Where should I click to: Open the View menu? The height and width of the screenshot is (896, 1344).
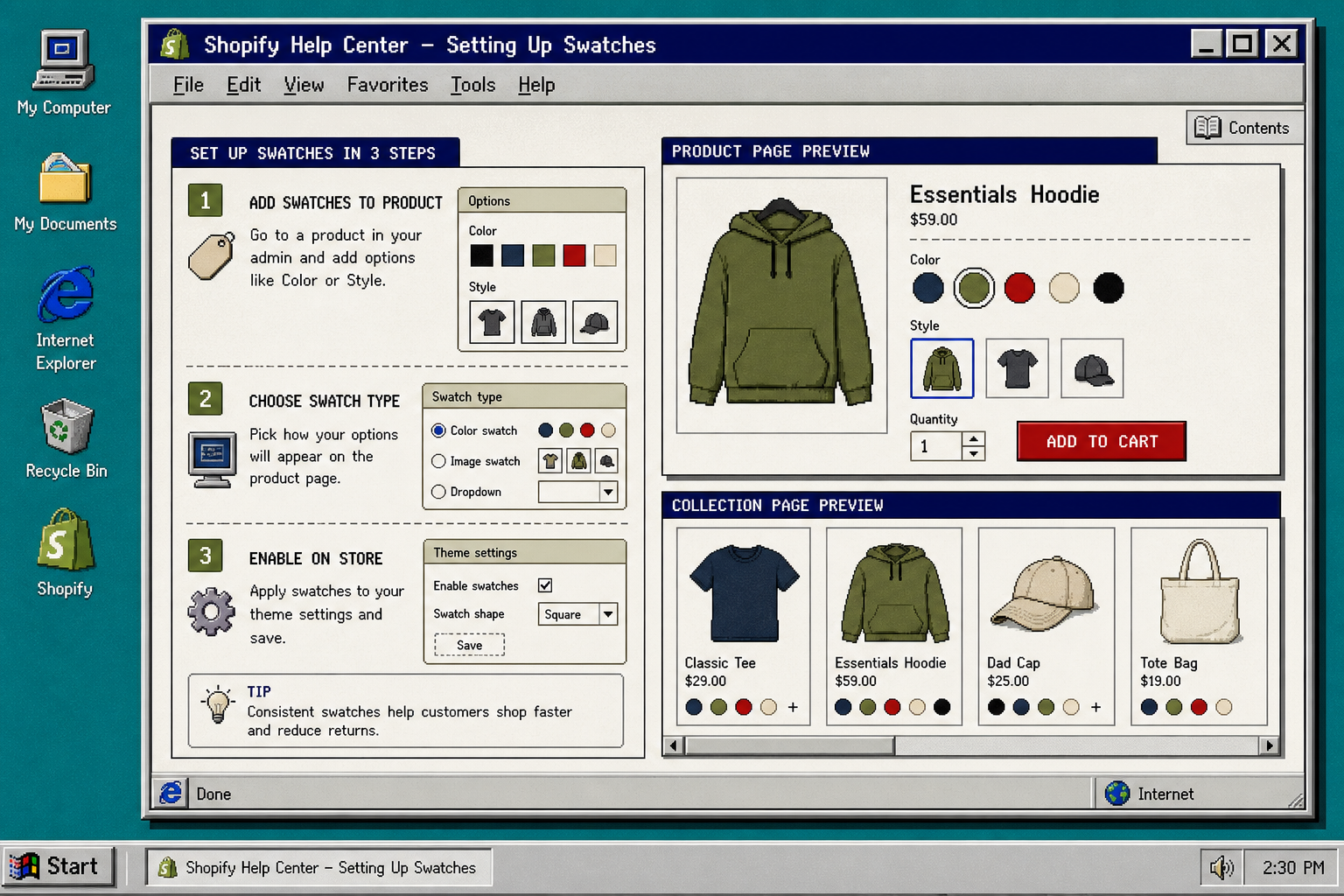coord(304,85)
